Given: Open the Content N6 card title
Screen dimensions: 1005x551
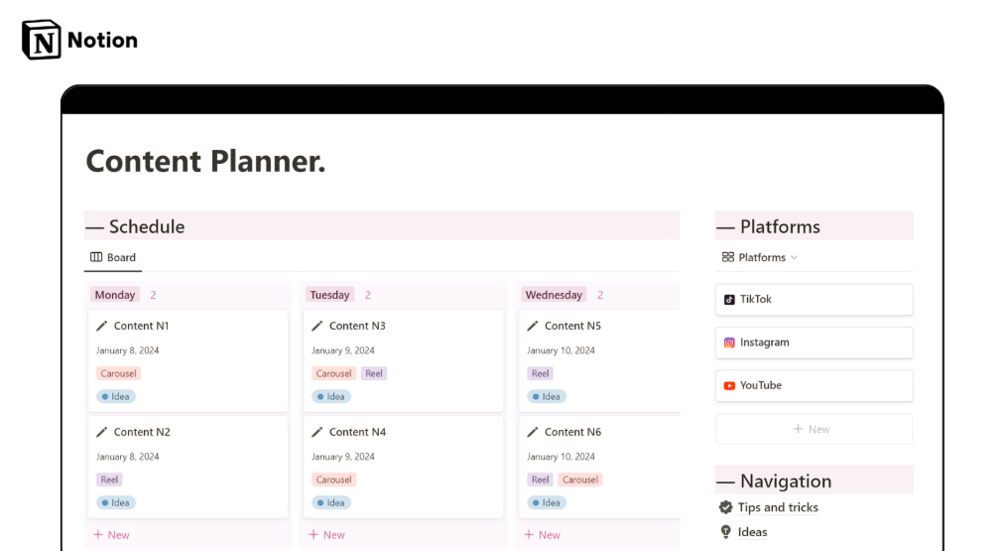Looking at the screenshot, I should 573,432.
